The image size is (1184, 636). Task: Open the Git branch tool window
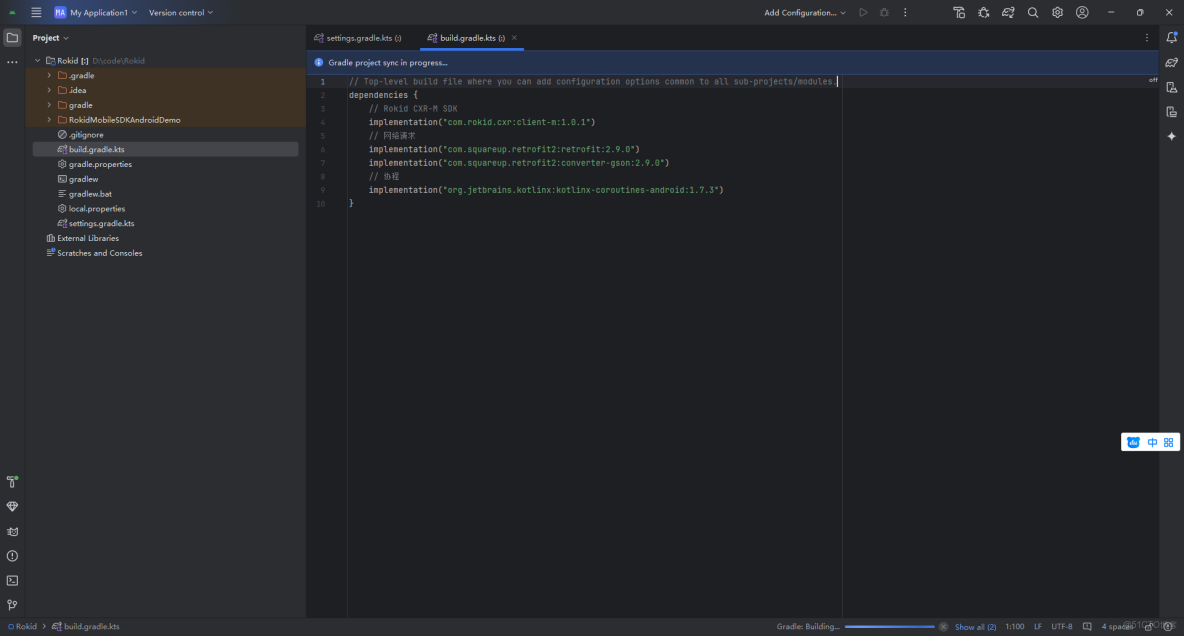[12, 605]
